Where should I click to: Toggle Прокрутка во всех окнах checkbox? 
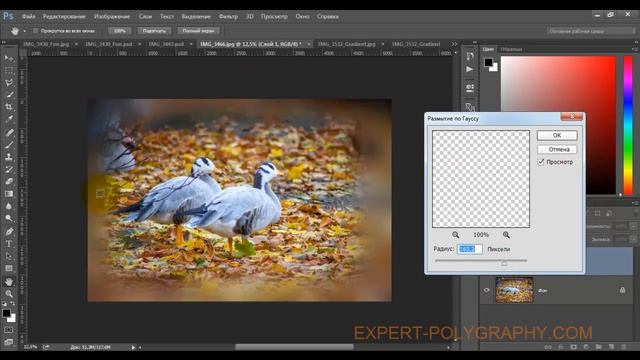36,31
